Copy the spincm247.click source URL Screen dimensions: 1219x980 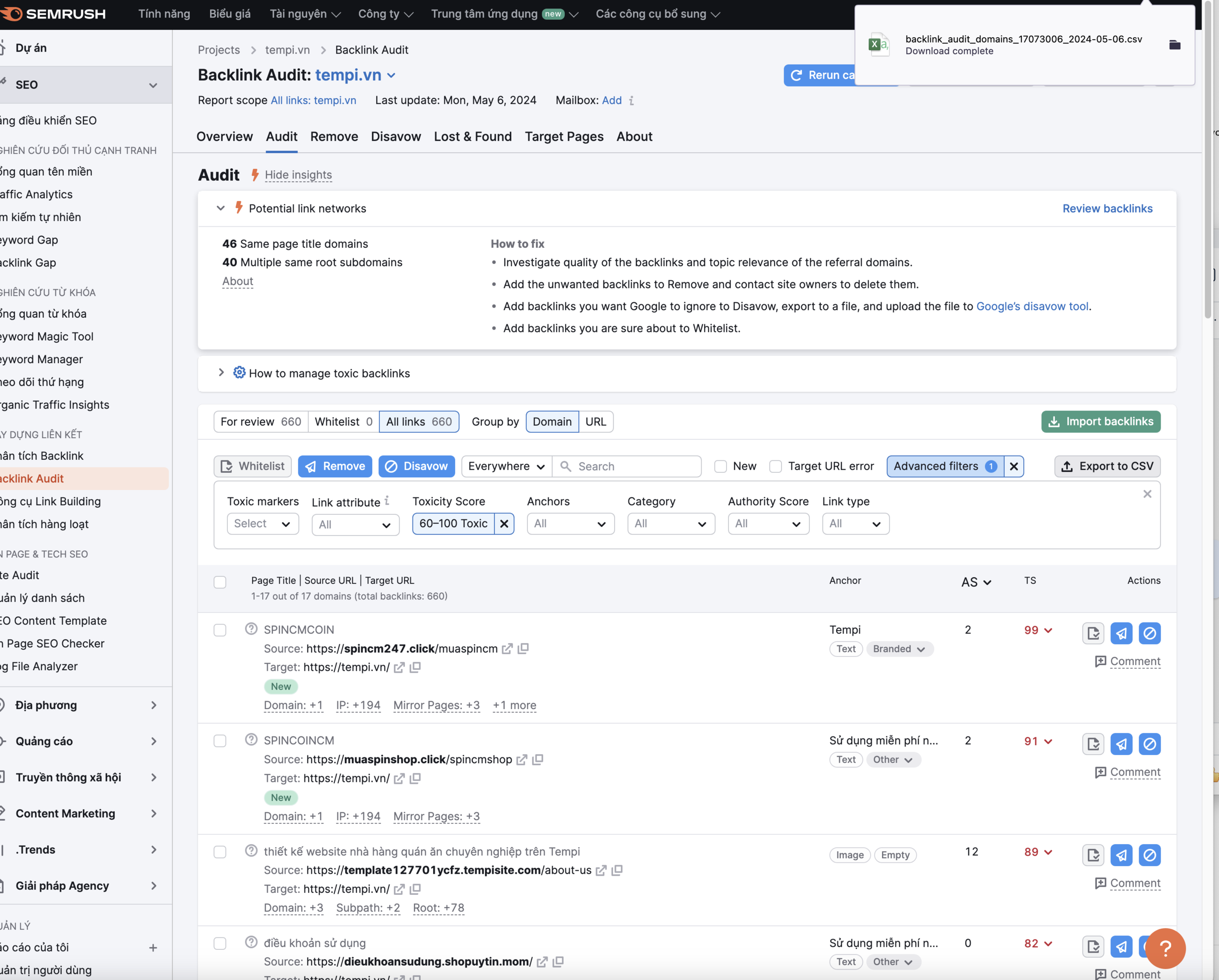523,649
